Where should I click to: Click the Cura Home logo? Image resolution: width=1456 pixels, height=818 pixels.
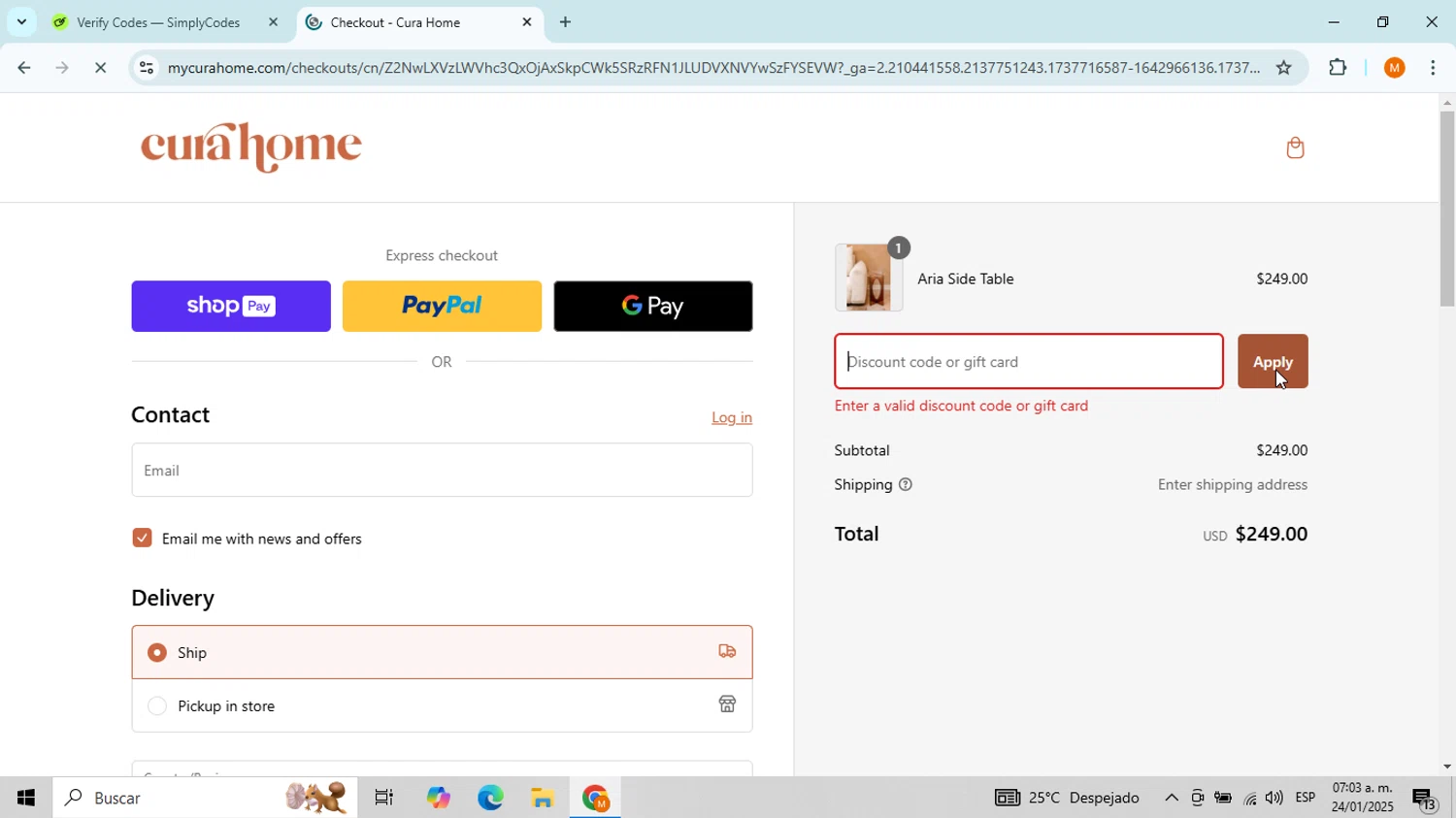pyautogui.click(x=251, y=147)
